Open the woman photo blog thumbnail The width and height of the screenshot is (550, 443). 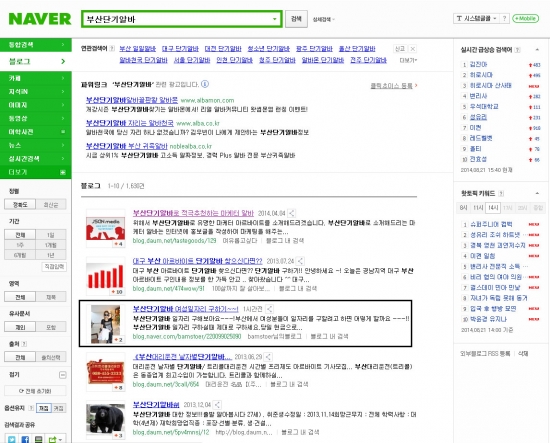click(x=105, y=324)
